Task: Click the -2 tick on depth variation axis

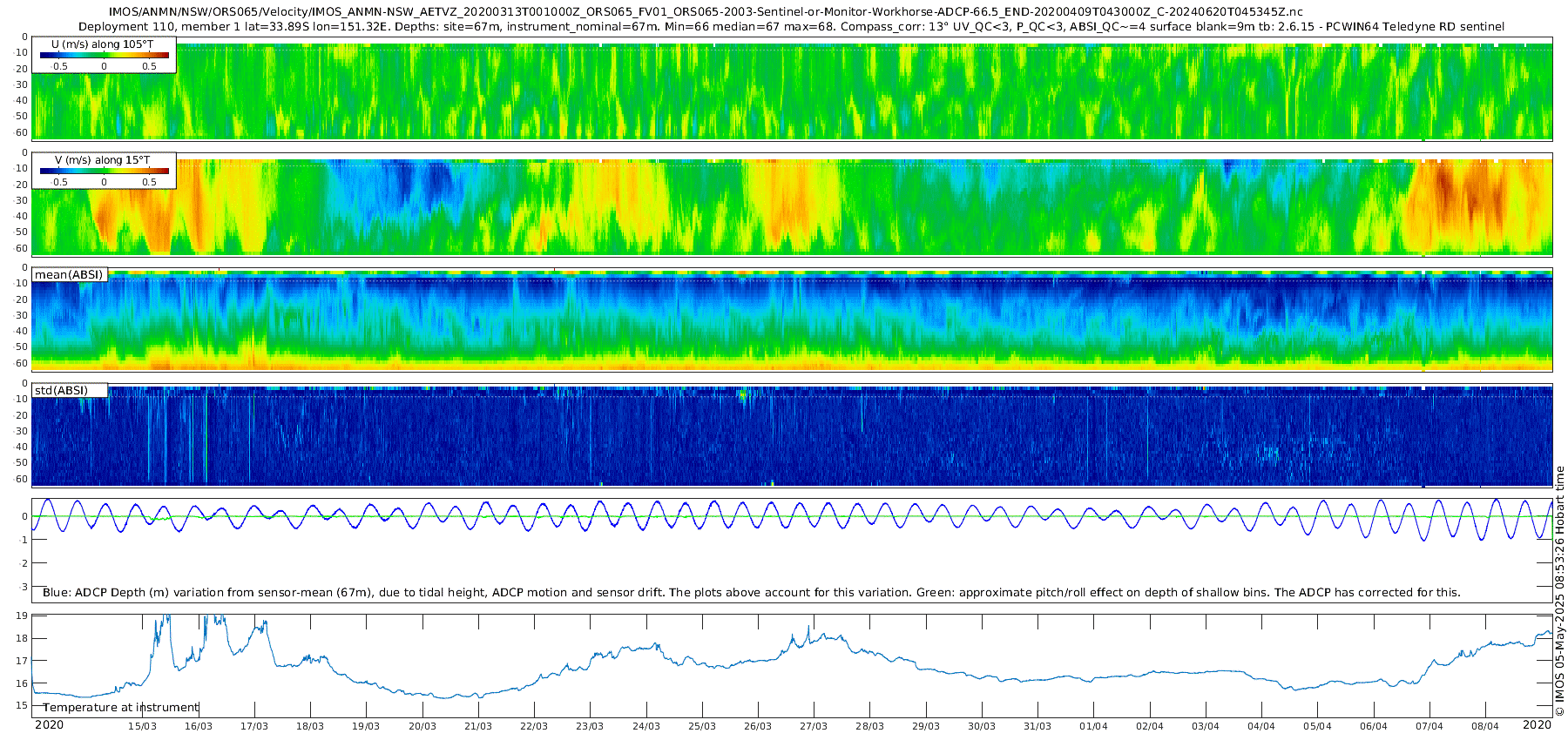Action: point(24,563)
